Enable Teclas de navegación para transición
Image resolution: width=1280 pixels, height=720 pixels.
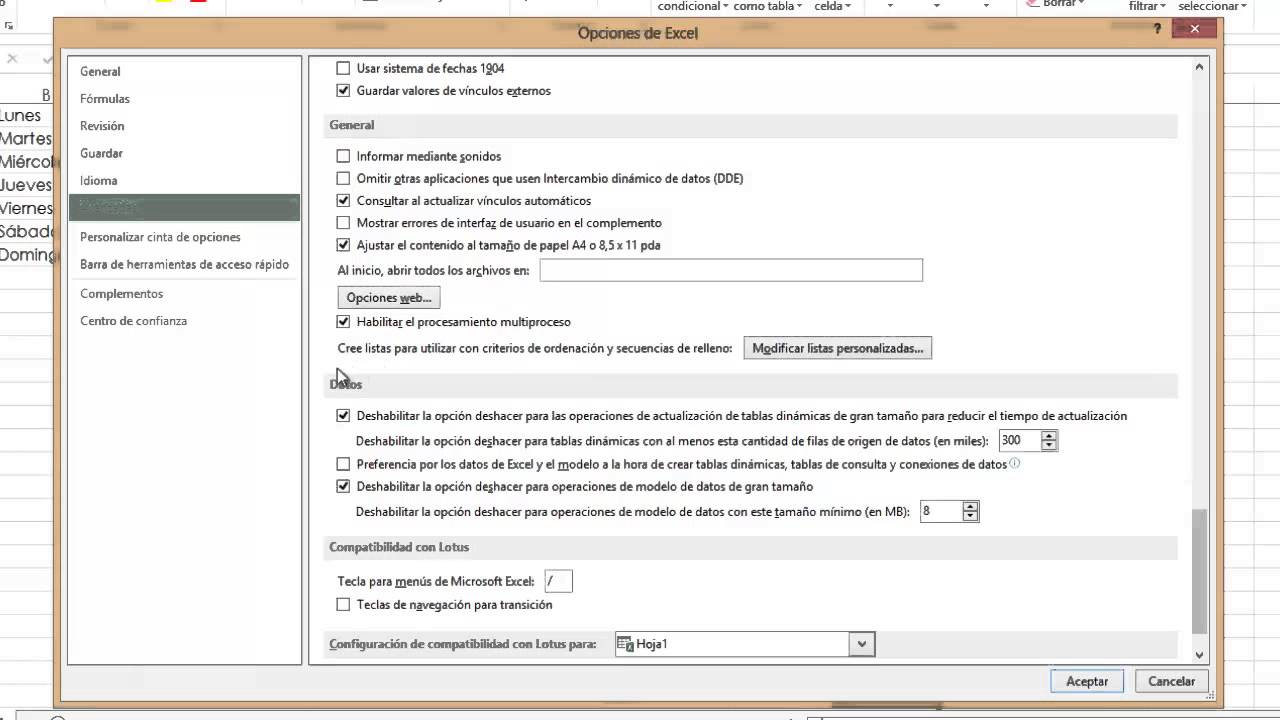[x=343, y=604]
